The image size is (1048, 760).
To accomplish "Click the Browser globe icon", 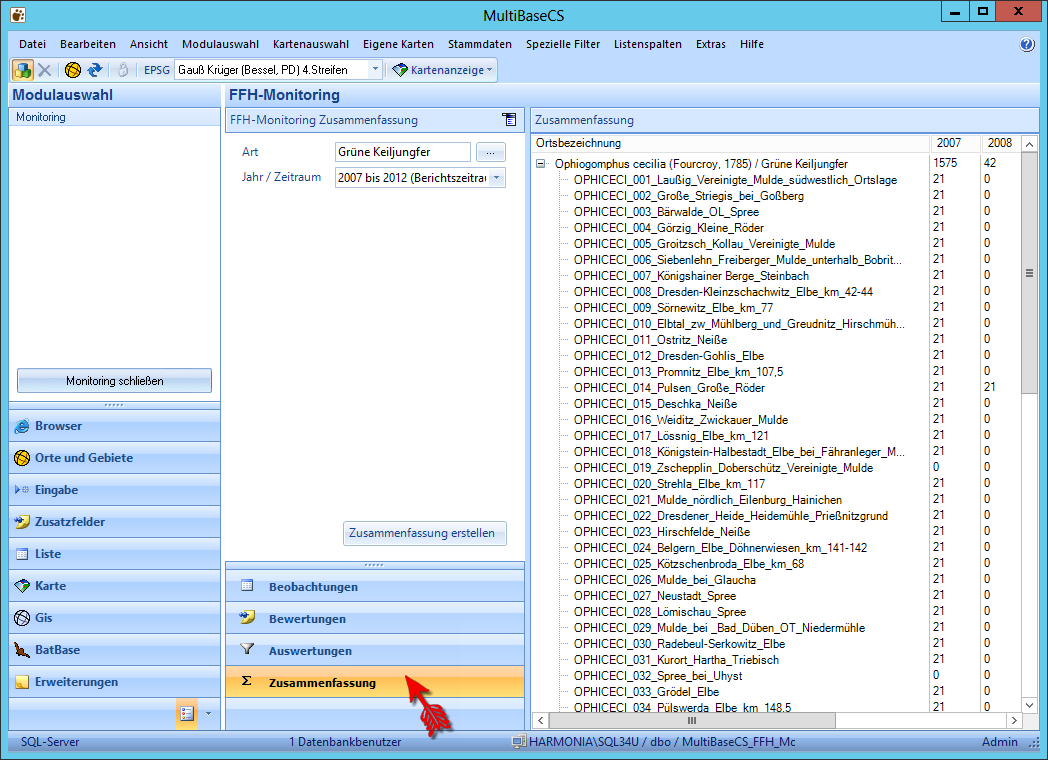I will click(x=22, y=426).
